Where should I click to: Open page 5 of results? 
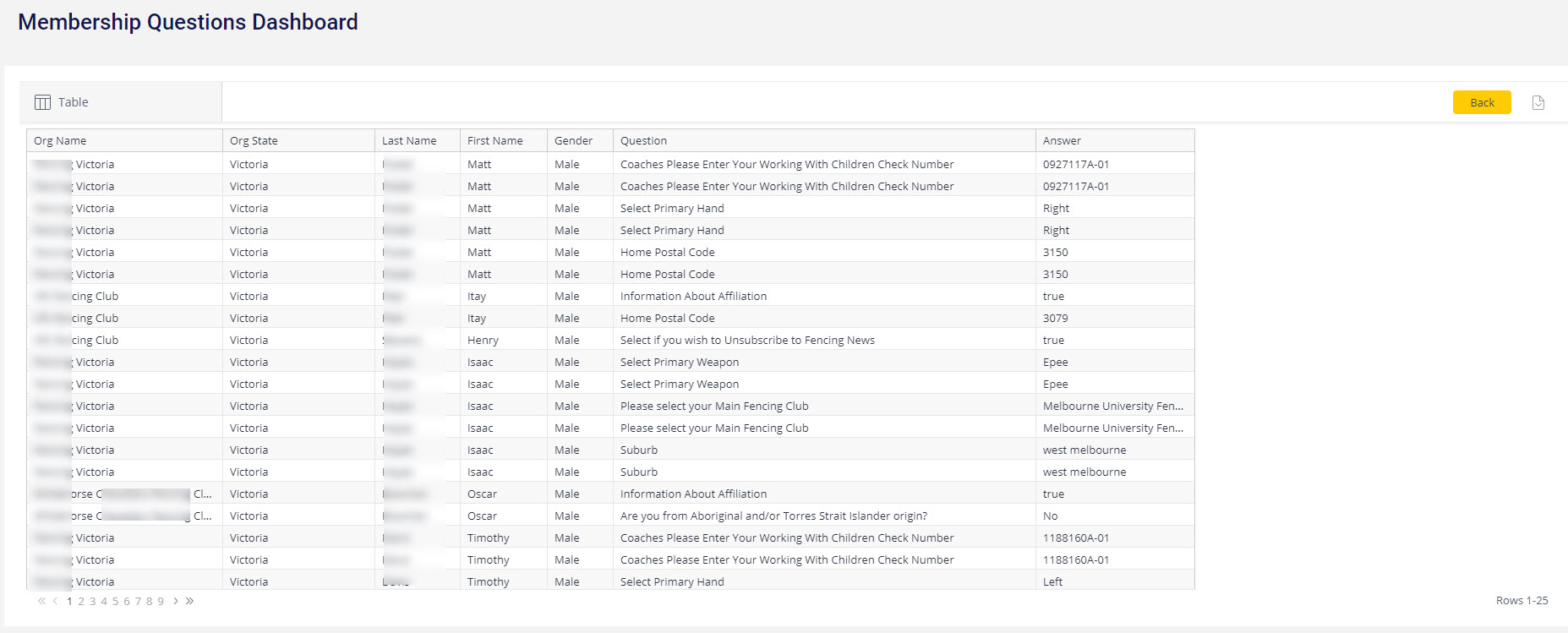(x=116, y=601)
